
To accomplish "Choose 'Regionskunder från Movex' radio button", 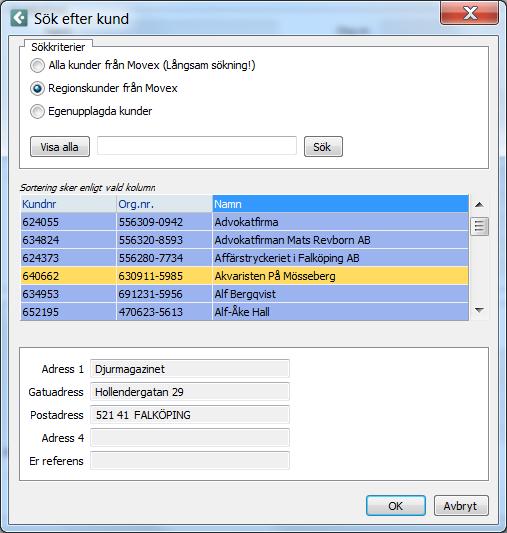I will 37,88.
